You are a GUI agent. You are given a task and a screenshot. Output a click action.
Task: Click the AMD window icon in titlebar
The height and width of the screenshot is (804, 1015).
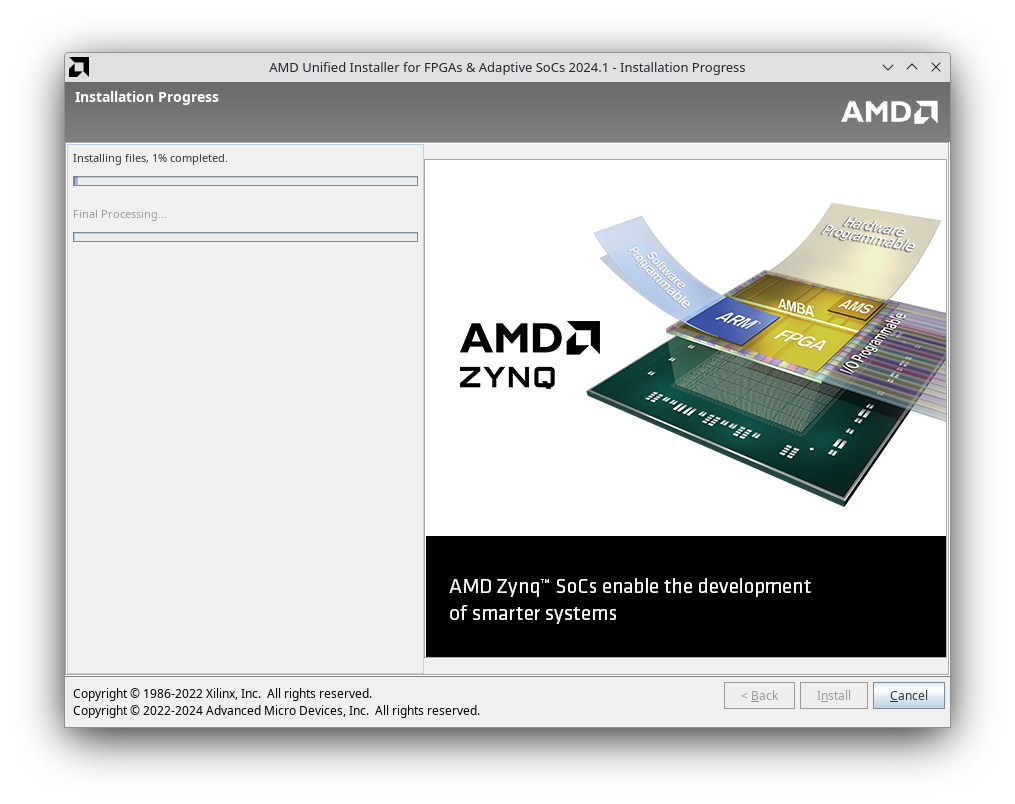point(78,67)
